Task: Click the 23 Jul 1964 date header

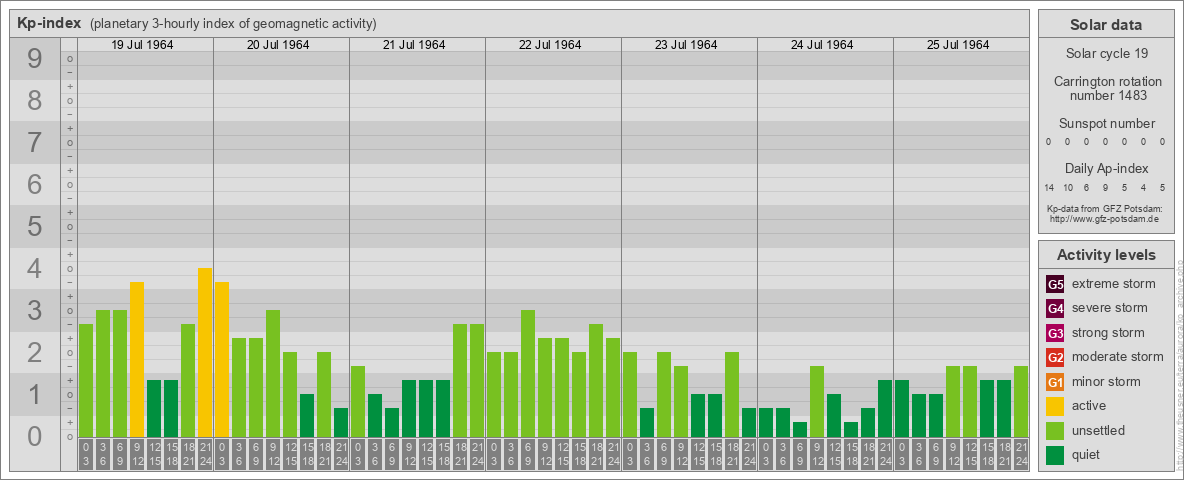Action: [x=686, y=45]
